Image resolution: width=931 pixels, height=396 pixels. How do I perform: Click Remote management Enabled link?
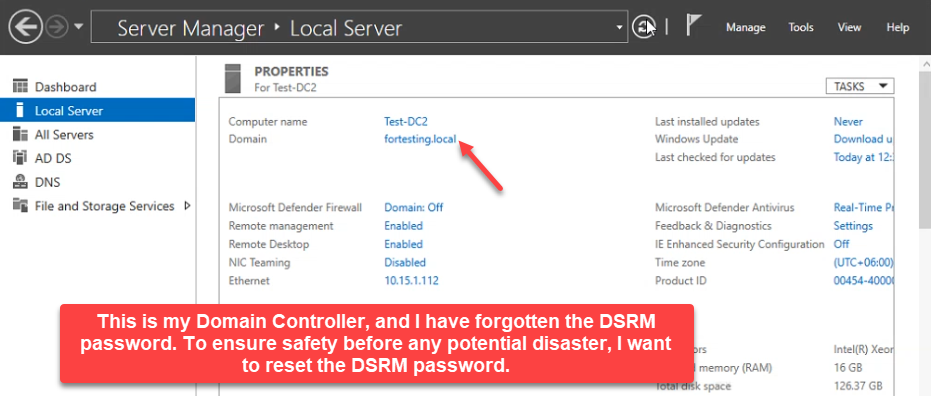pos(403,226)
